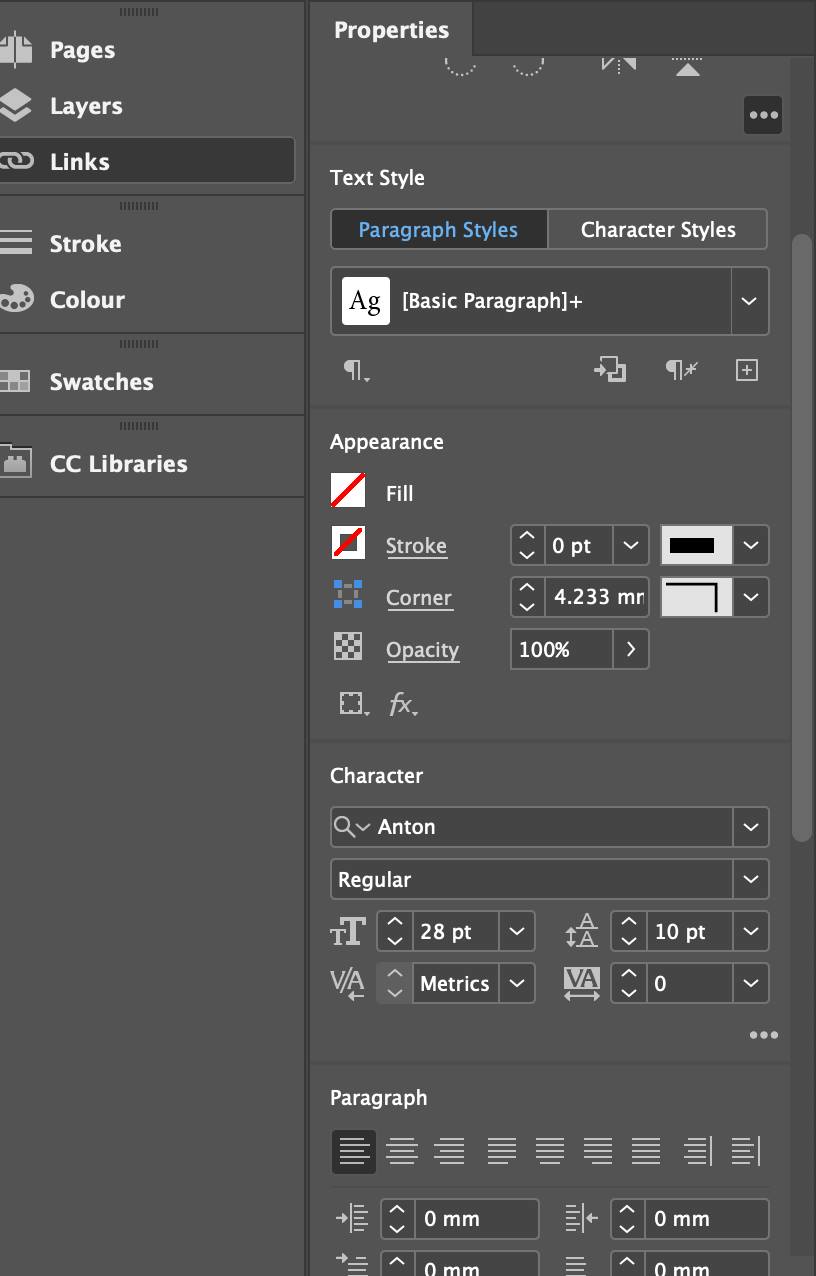Click the stroke type black line preview
This screenshot has width=816, height=1276.
coord(697,545)
